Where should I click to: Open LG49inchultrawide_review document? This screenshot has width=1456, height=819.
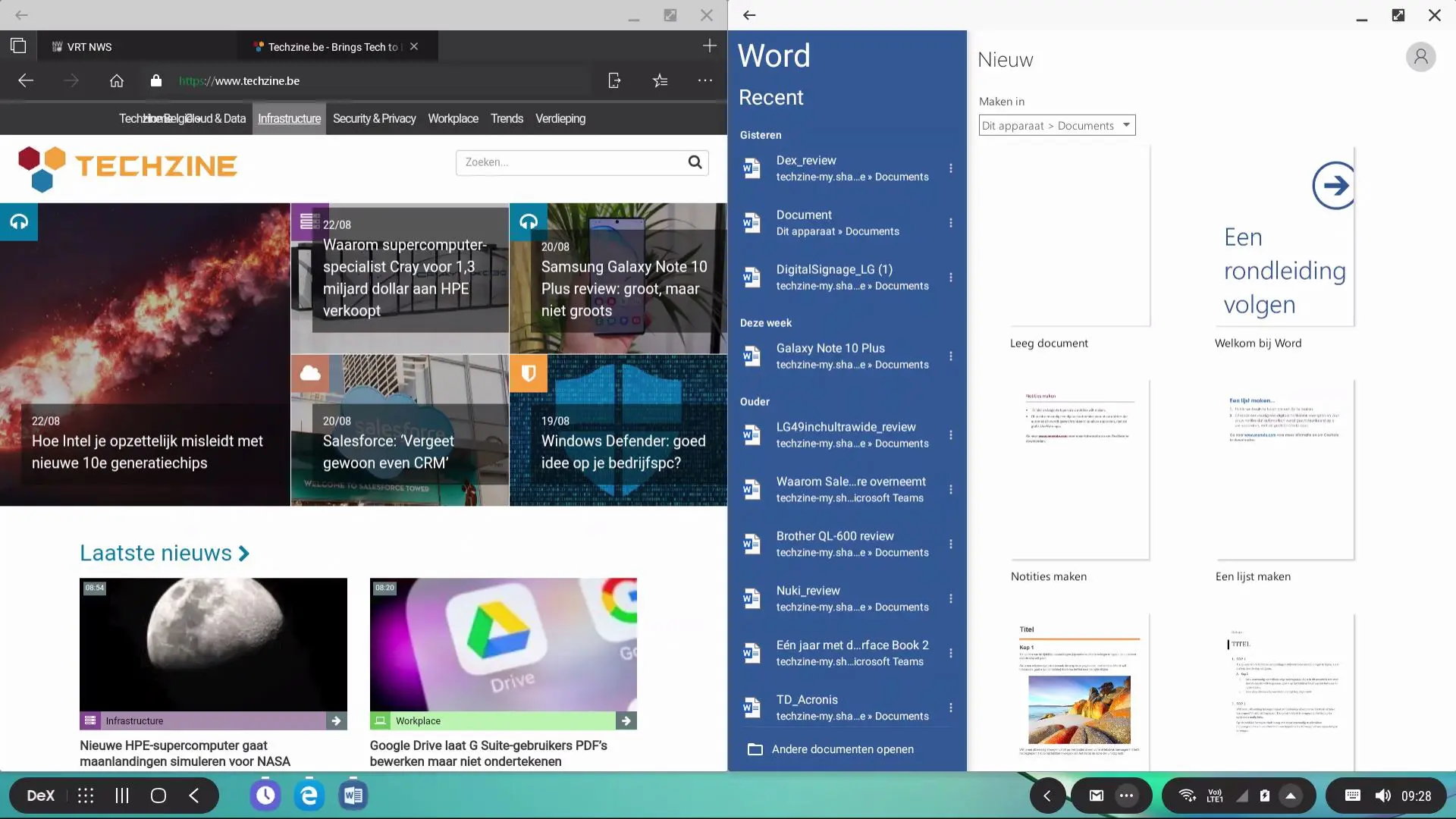839,435
